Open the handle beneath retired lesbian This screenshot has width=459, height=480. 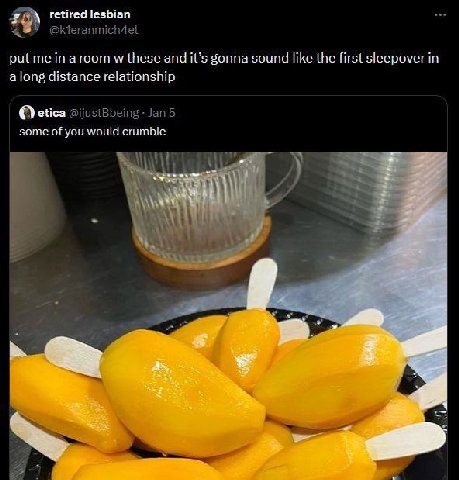pyautogui.click(x=94, y=30)
